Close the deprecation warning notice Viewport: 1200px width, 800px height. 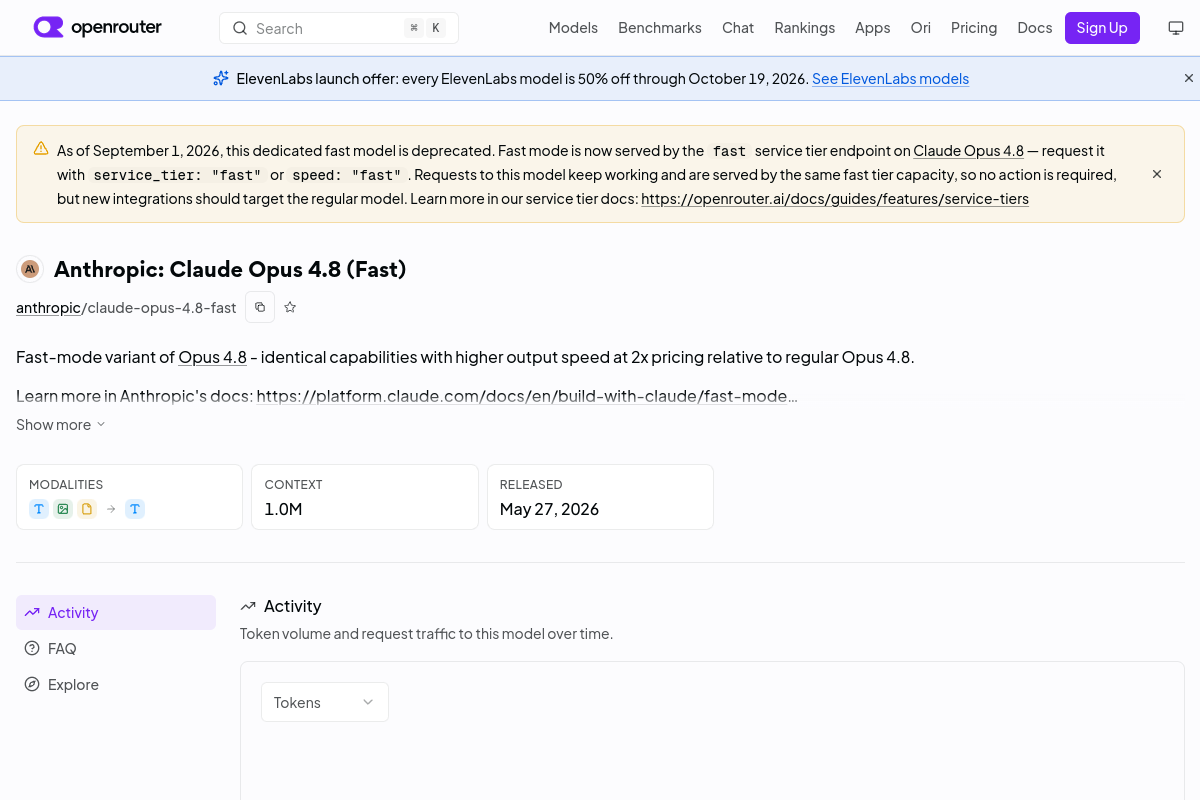(x=1157, y=174)
